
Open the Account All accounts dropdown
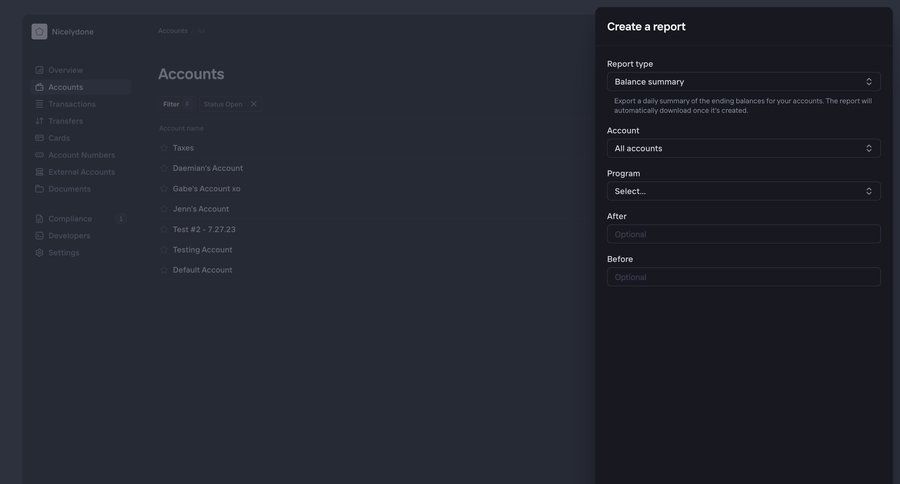pos(743,148)
